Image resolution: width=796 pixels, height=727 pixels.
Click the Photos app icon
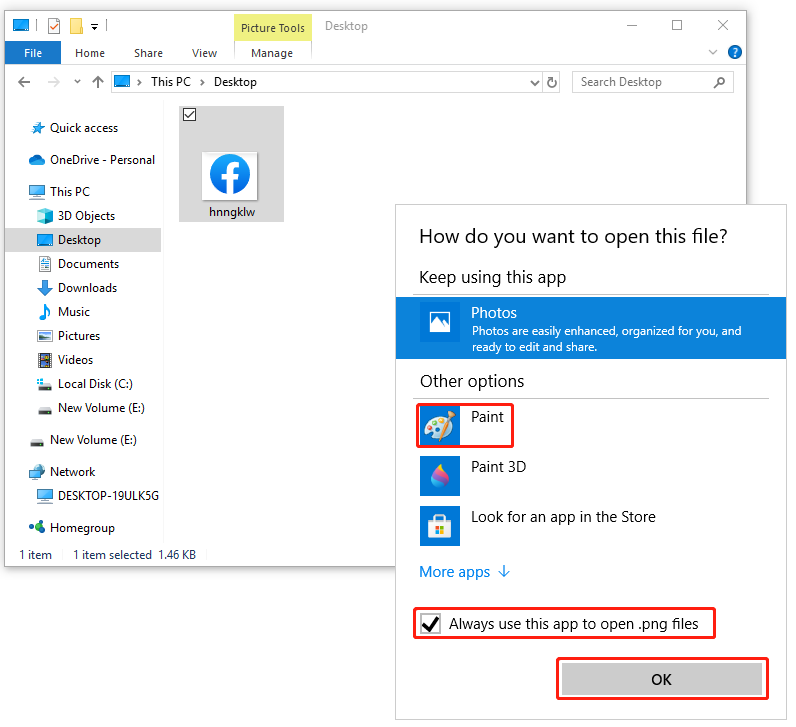440,322
